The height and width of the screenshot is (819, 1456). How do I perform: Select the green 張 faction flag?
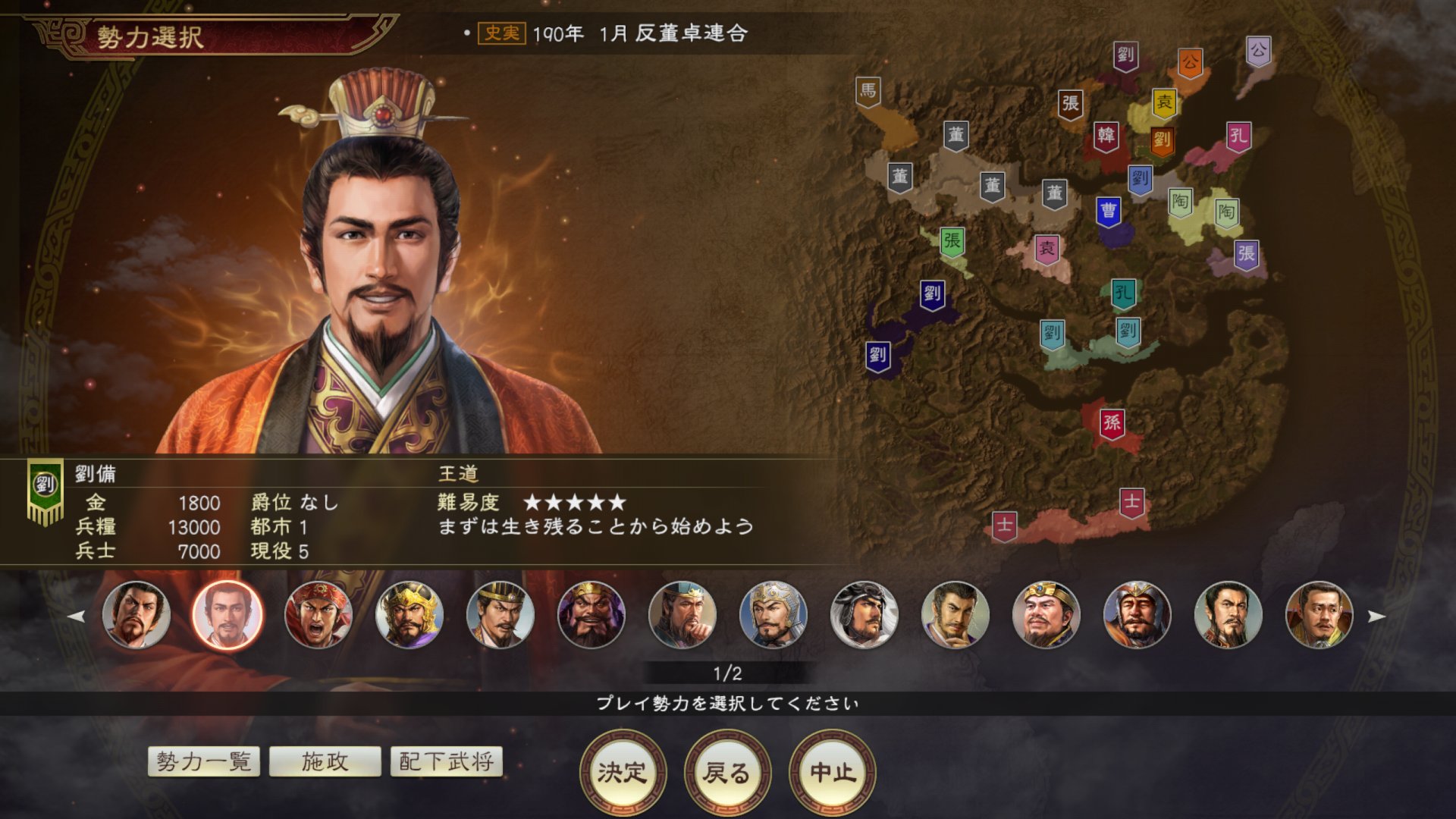coord(952,242)
